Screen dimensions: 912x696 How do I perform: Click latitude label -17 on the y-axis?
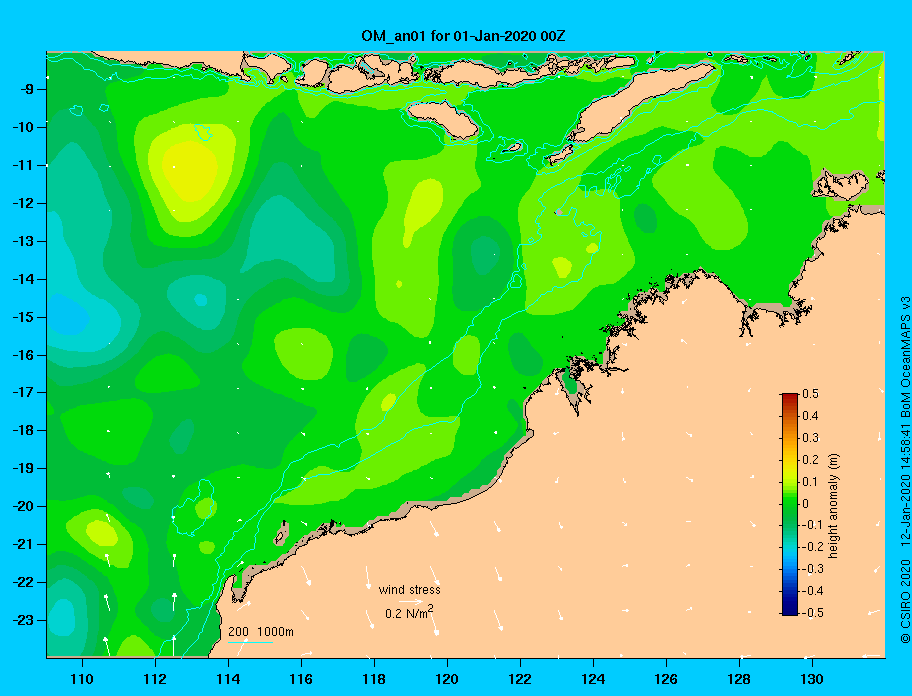pyautogui.click(x=24, y=392)
